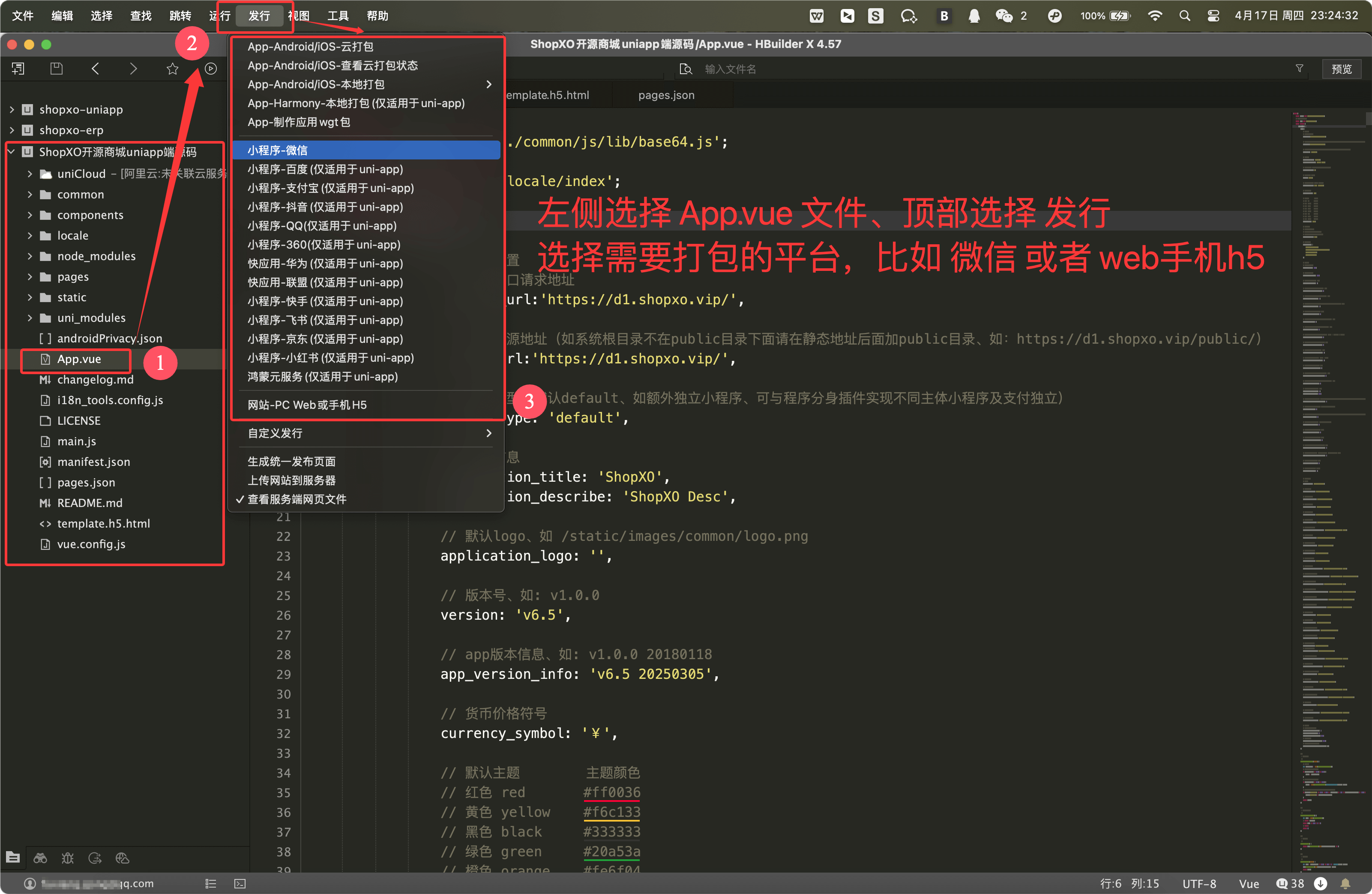Go forward using the right arrow icon
This screenshot has height=894, width=1372.
pyautogui.click(x=133, y=69)
